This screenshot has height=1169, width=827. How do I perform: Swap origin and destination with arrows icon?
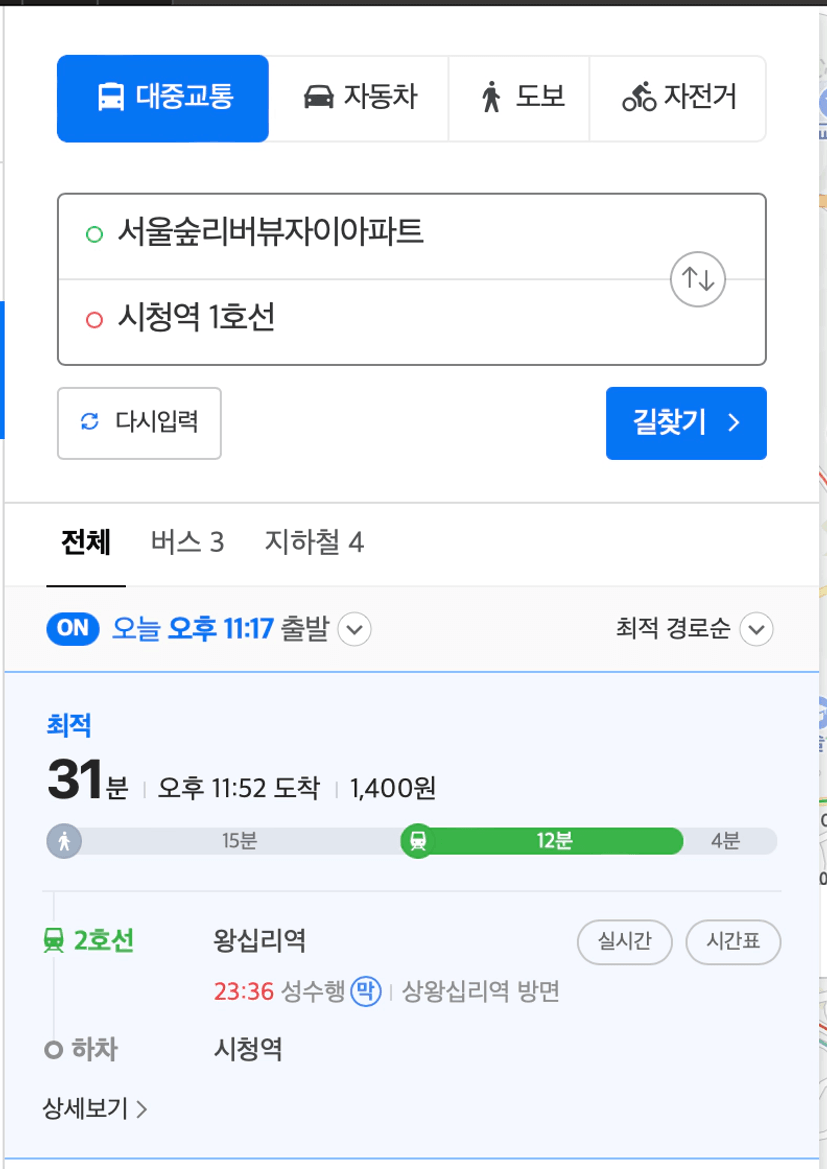point(697,280)
